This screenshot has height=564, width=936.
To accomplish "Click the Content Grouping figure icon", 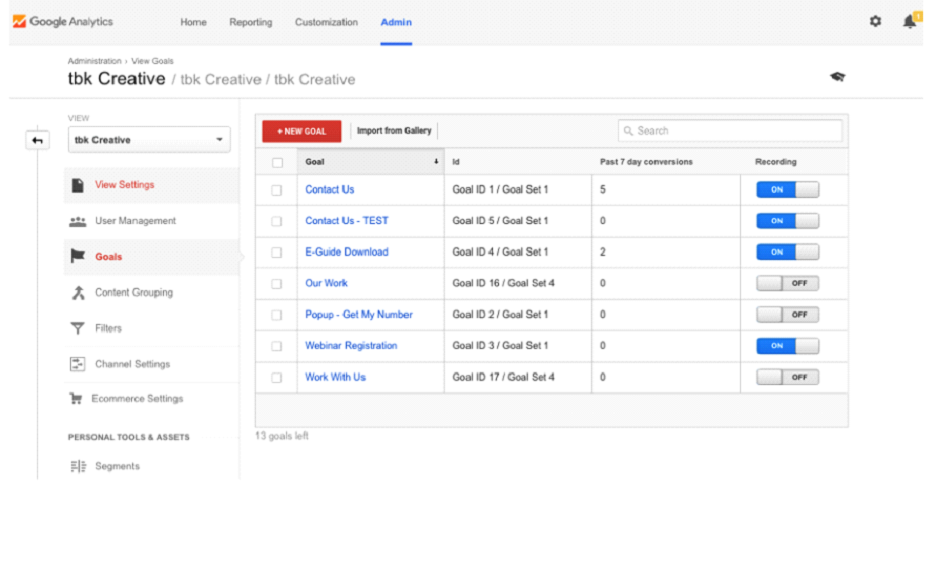I will coord(78,292).
